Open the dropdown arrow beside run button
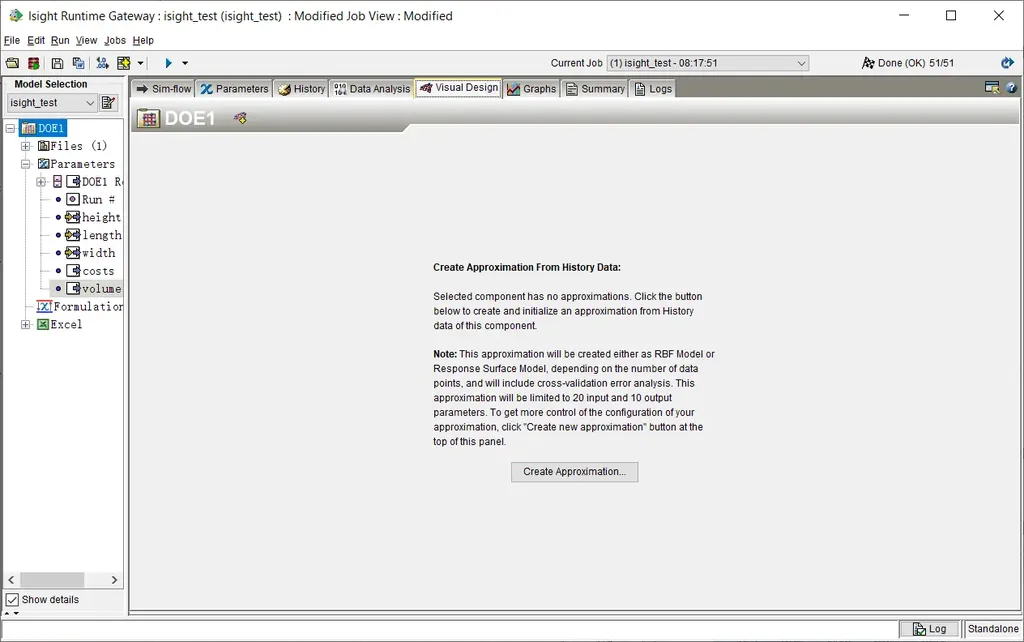The height and width of the screenshot is (642, 1024). click(x=185, y=63)
